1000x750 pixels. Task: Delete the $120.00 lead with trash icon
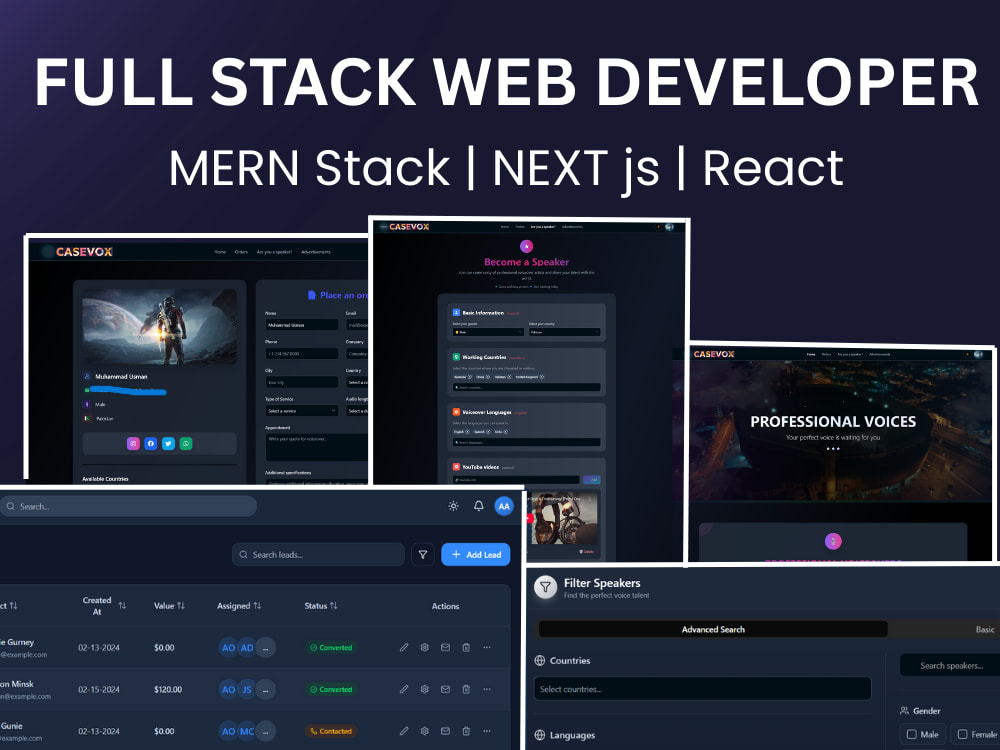point(466,689)
